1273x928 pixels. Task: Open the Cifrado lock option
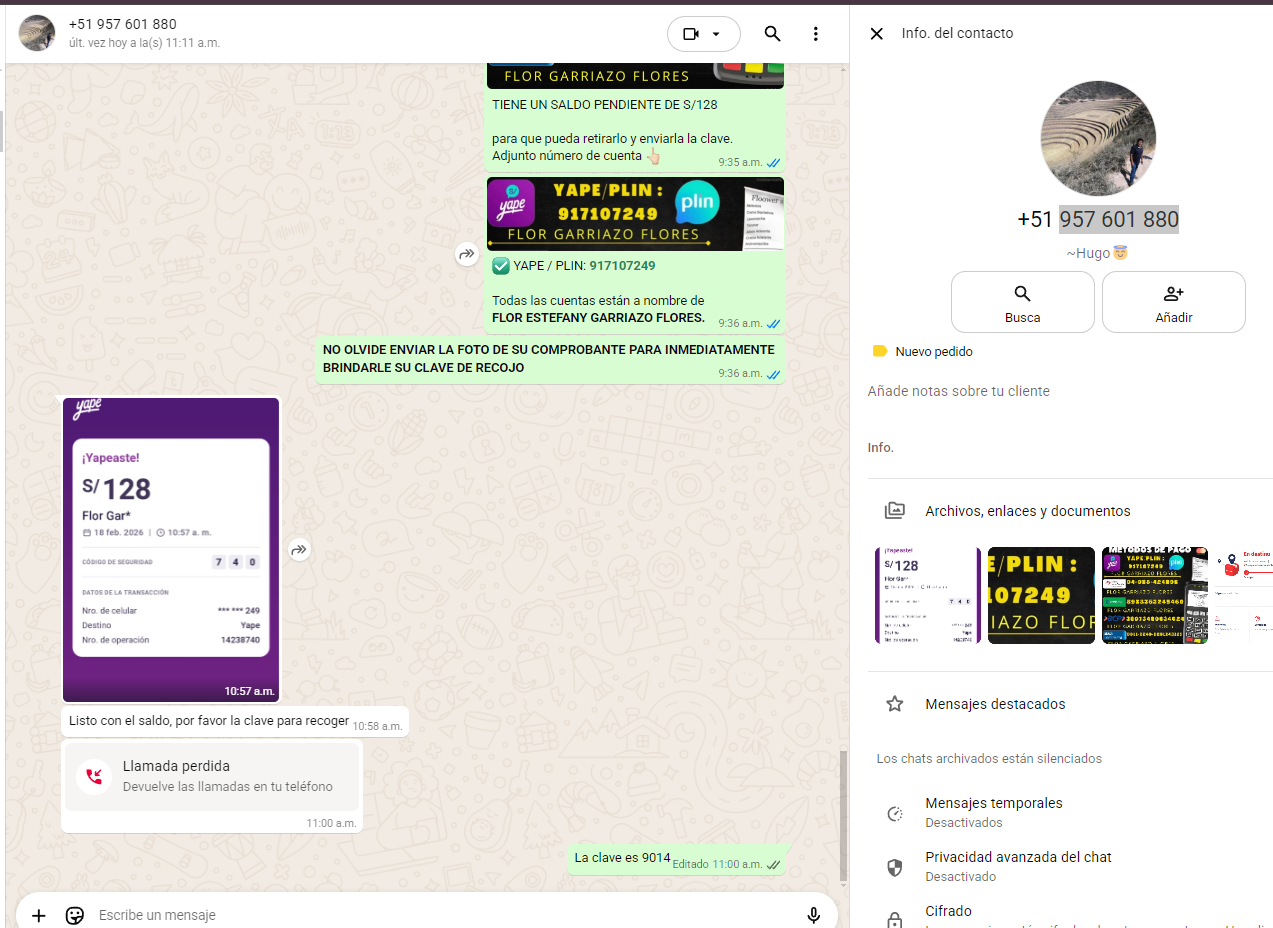(947, 912)
